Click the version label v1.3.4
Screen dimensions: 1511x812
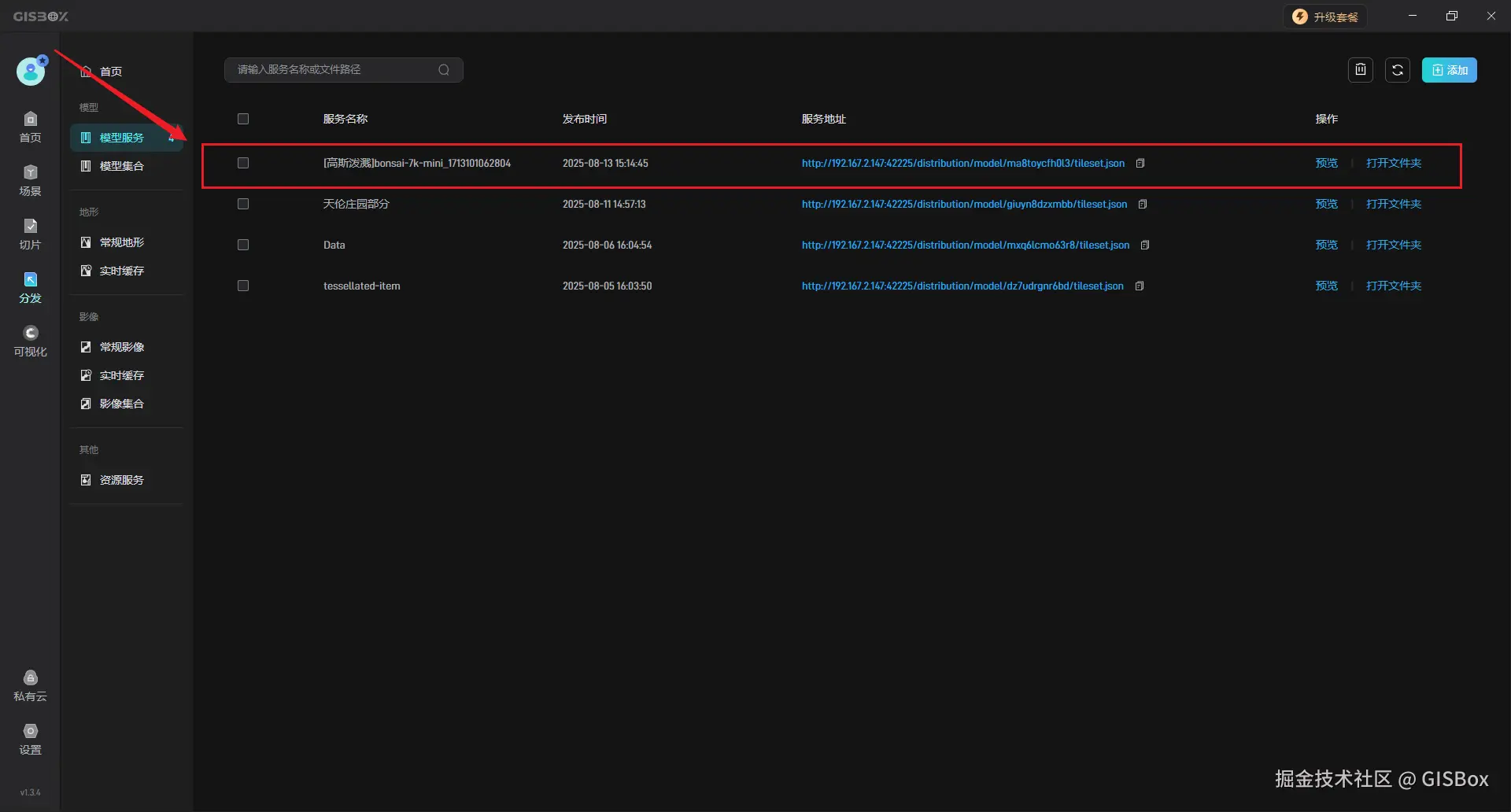click(30, 792)
